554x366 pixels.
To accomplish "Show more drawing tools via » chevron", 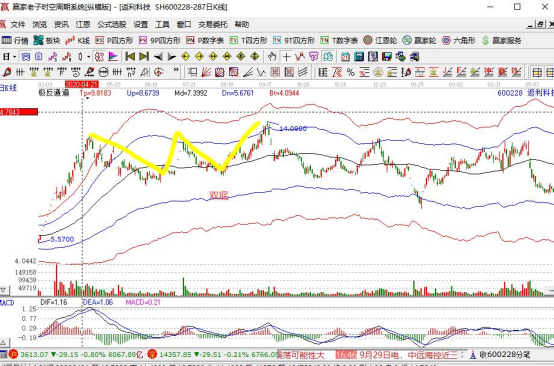I will (176, 70).
